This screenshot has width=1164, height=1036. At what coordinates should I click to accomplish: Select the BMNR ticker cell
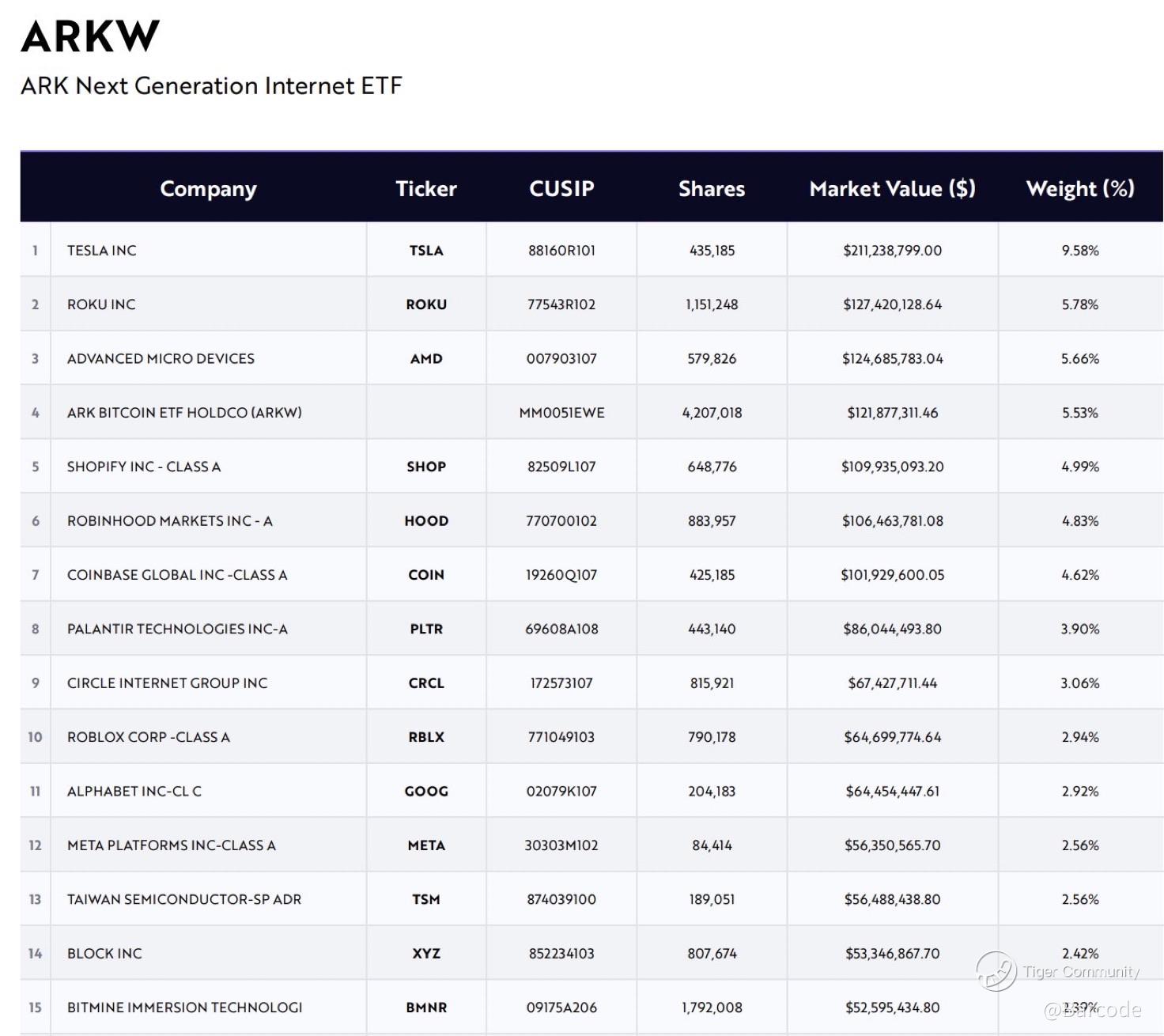coord(426,1008)
